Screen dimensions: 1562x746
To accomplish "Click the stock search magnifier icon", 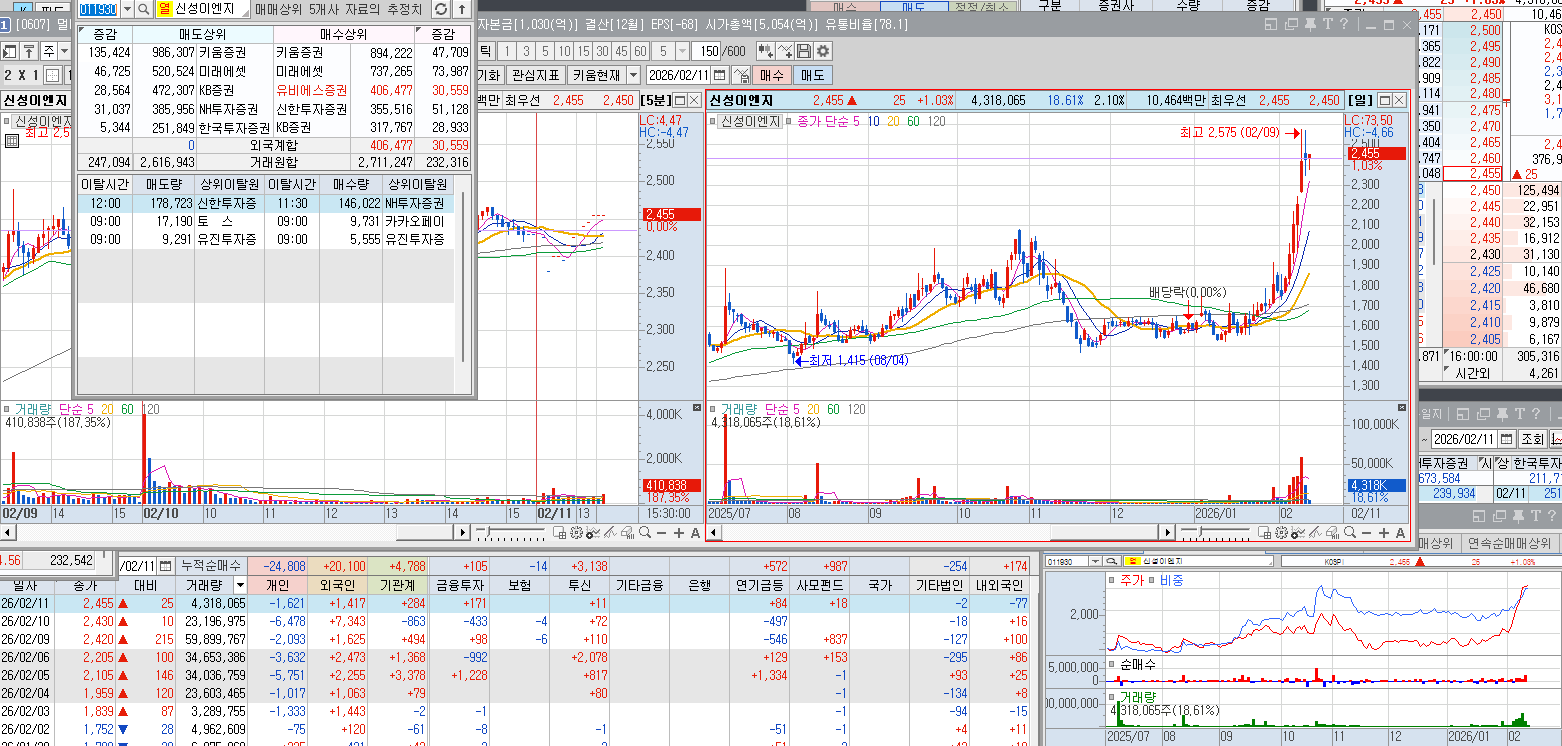I will 143,9.
